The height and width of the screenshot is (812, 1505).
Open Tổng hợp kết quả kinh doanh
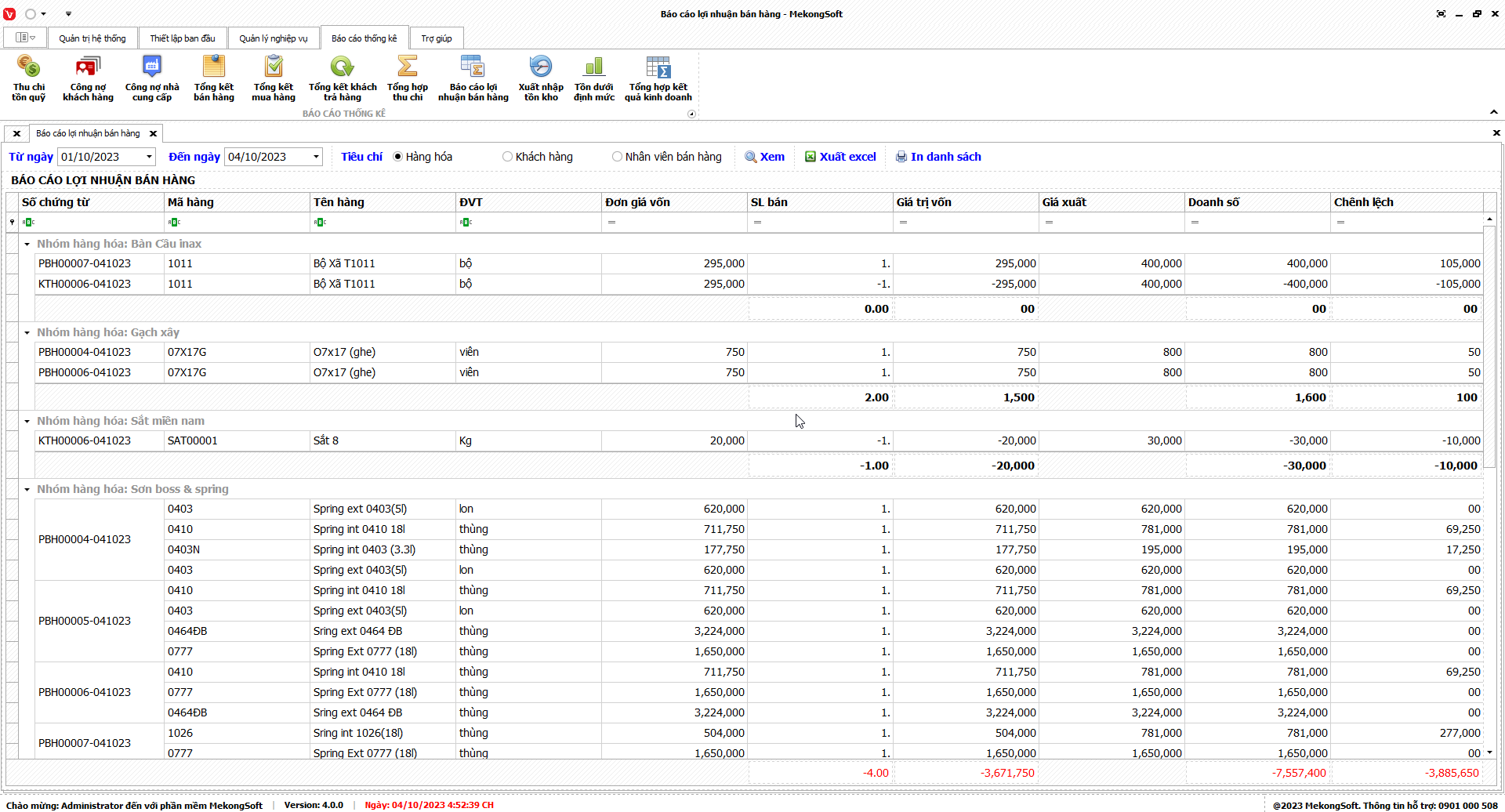658,78
